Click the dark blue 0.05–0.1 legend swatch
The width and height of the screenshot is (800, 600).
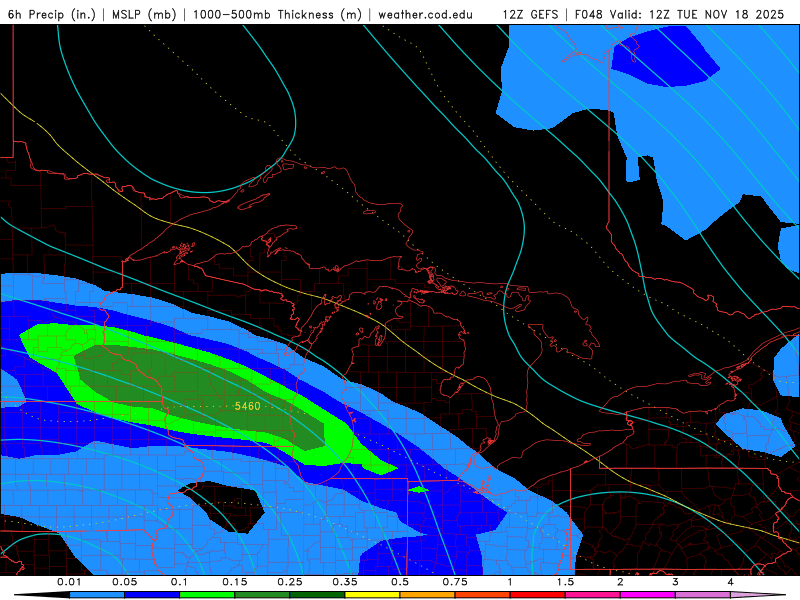point(152,595)
